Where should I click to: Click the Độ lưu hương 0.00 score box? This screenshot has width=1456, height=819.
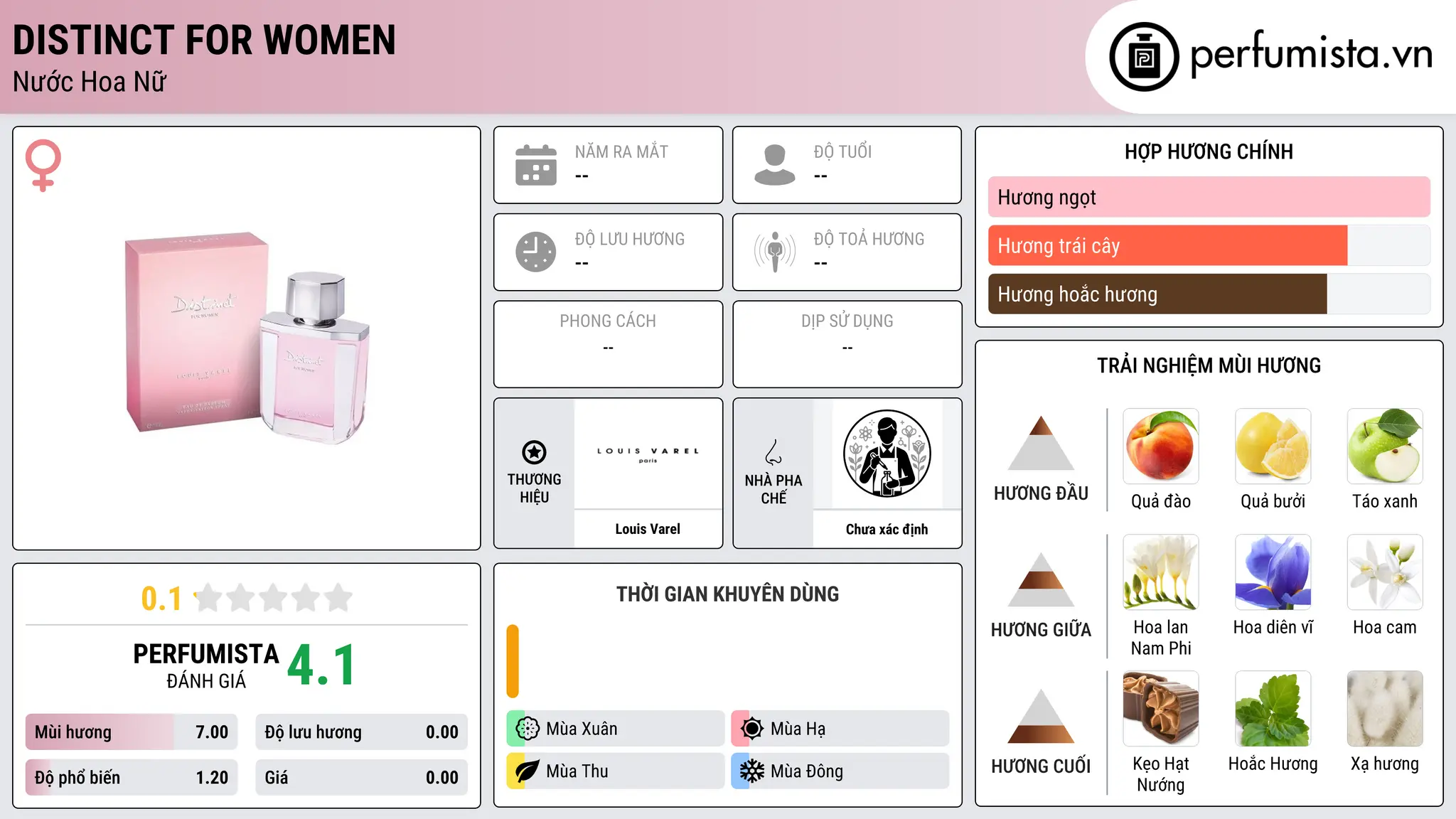point(361,732)
